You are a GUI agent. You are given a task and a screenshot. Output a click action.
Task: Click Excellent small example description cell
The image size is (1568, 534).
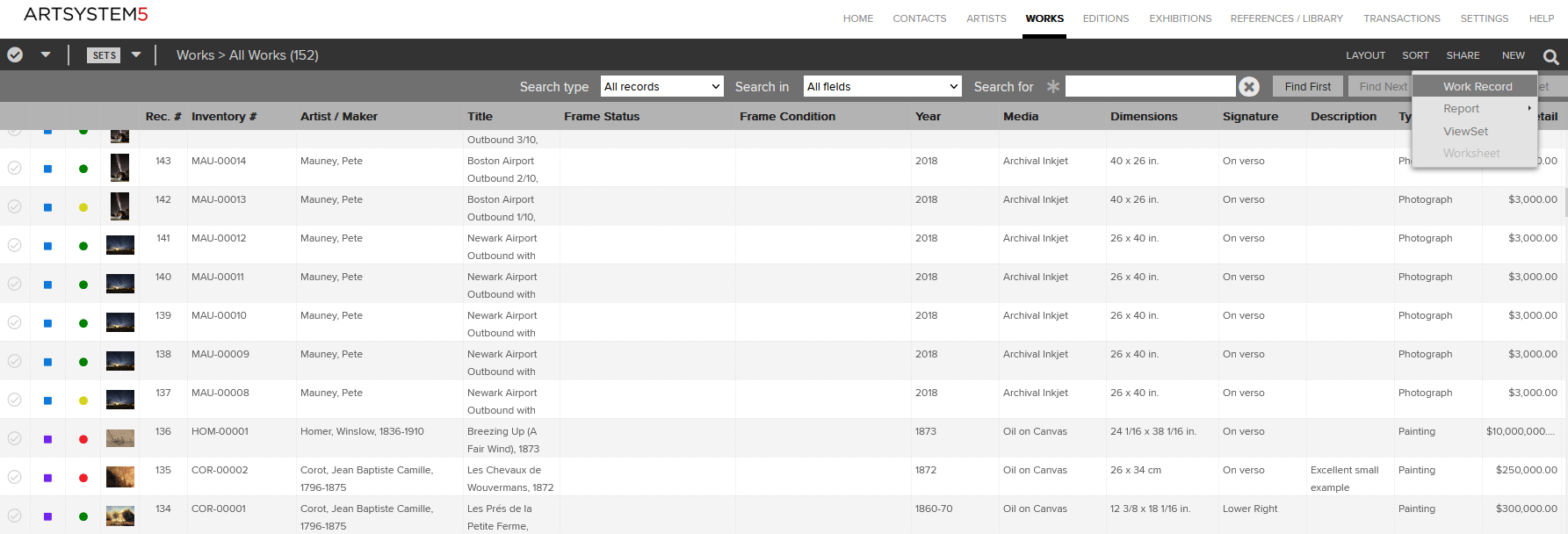1345,479
